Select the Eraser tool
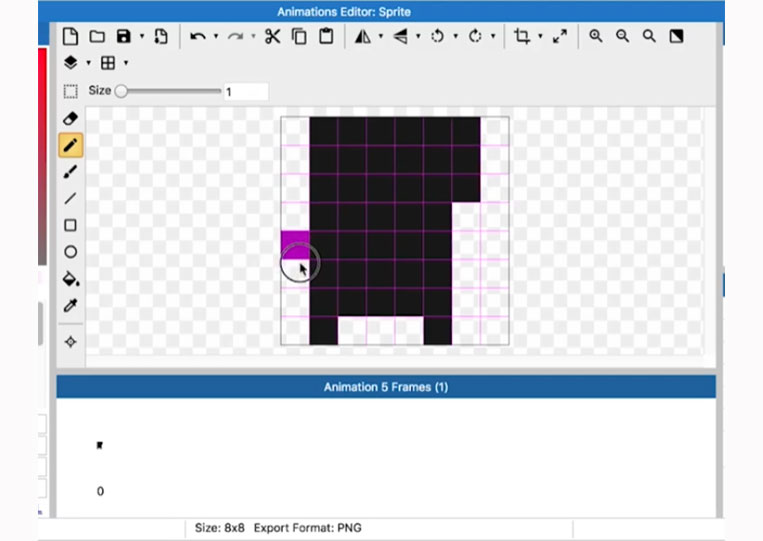The image size is (763, 541). [71, 119]
